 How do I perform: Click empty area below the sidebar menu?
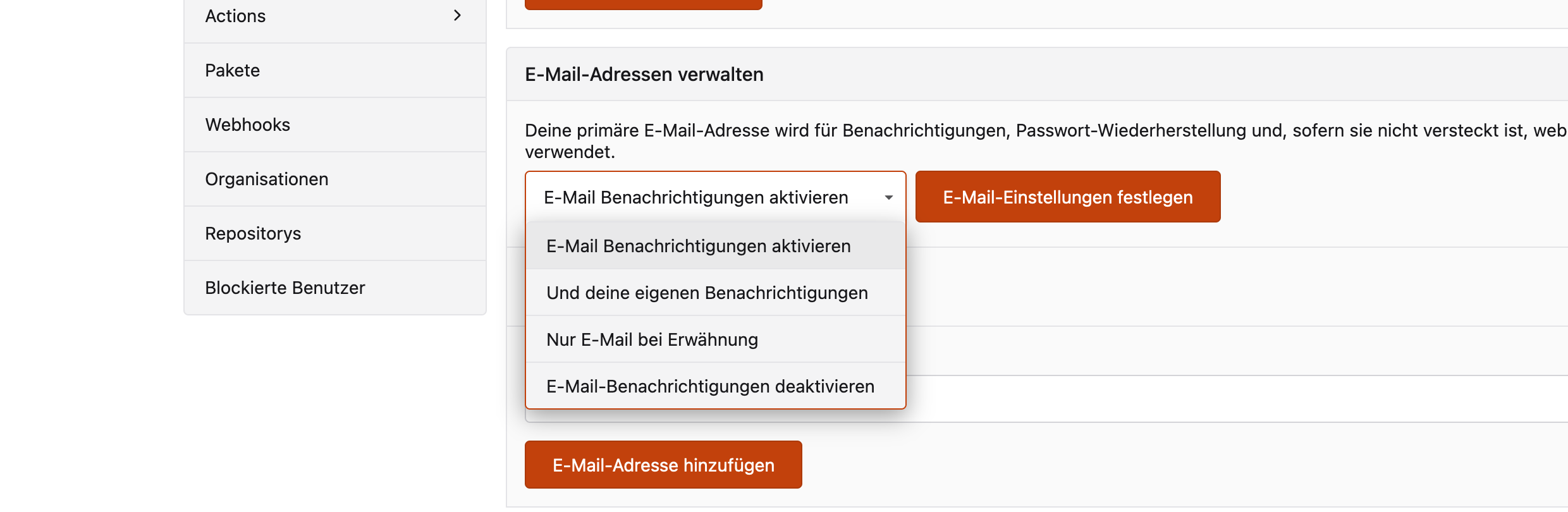point(335,411)
